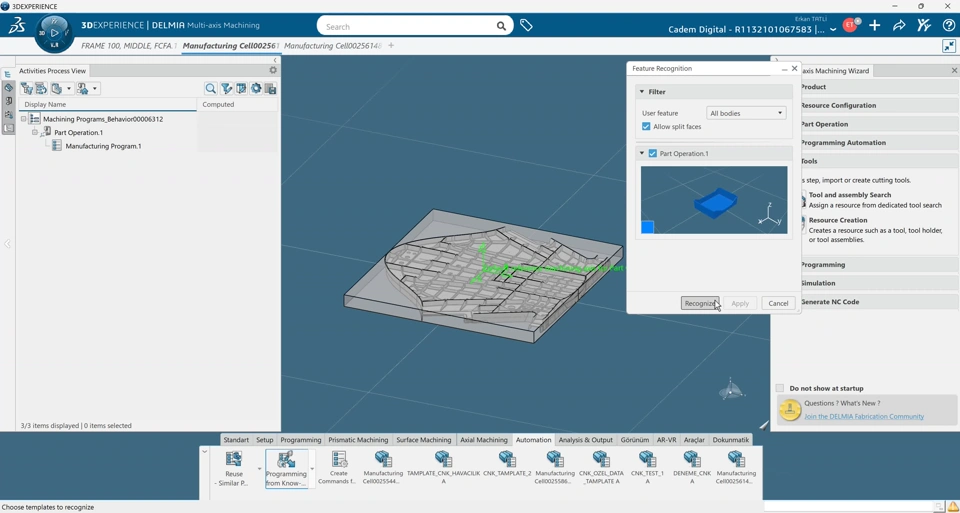
Task: Switch to the Prismatic Machining tab
Action: [358, 440]
